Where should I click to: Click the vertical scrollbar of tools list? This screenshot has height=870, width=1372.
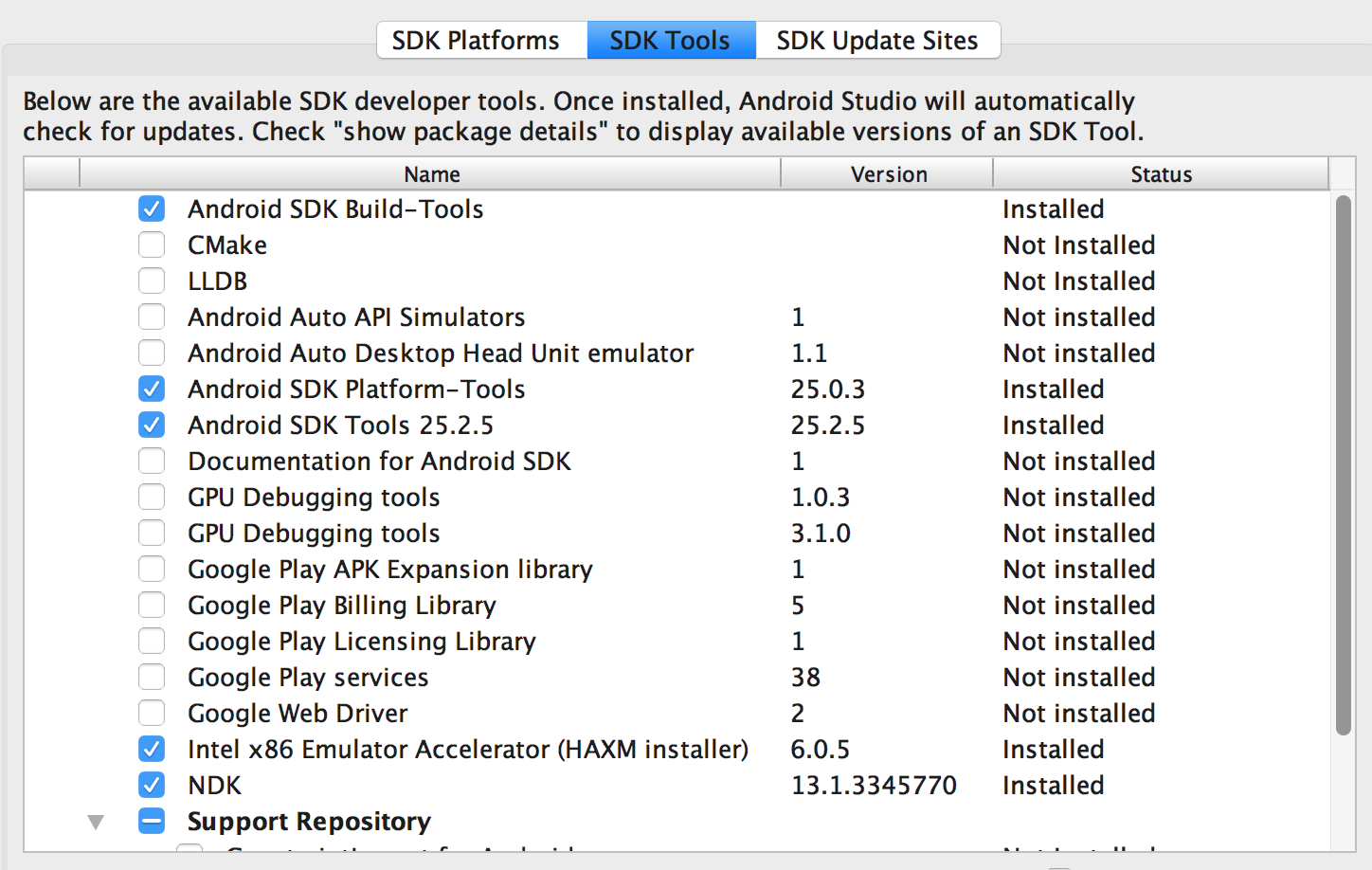(1343, 464)
